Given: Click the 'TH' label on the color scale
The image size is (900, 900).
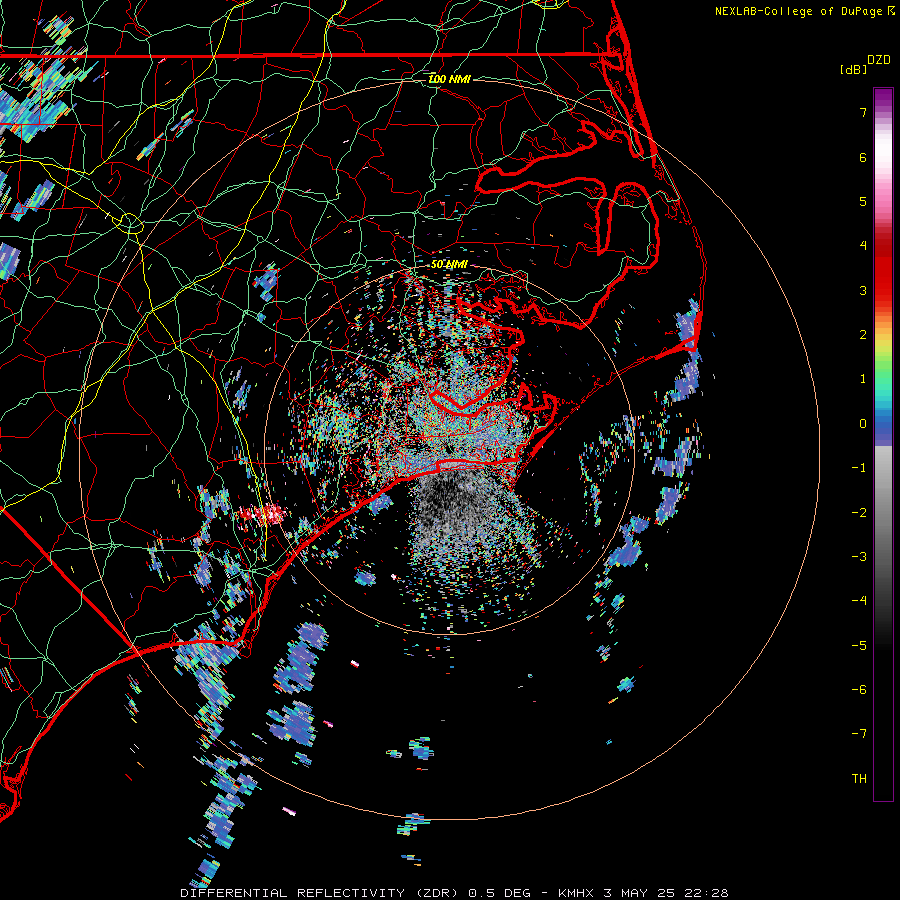Looking at the screenshot, I should [859, 779].
